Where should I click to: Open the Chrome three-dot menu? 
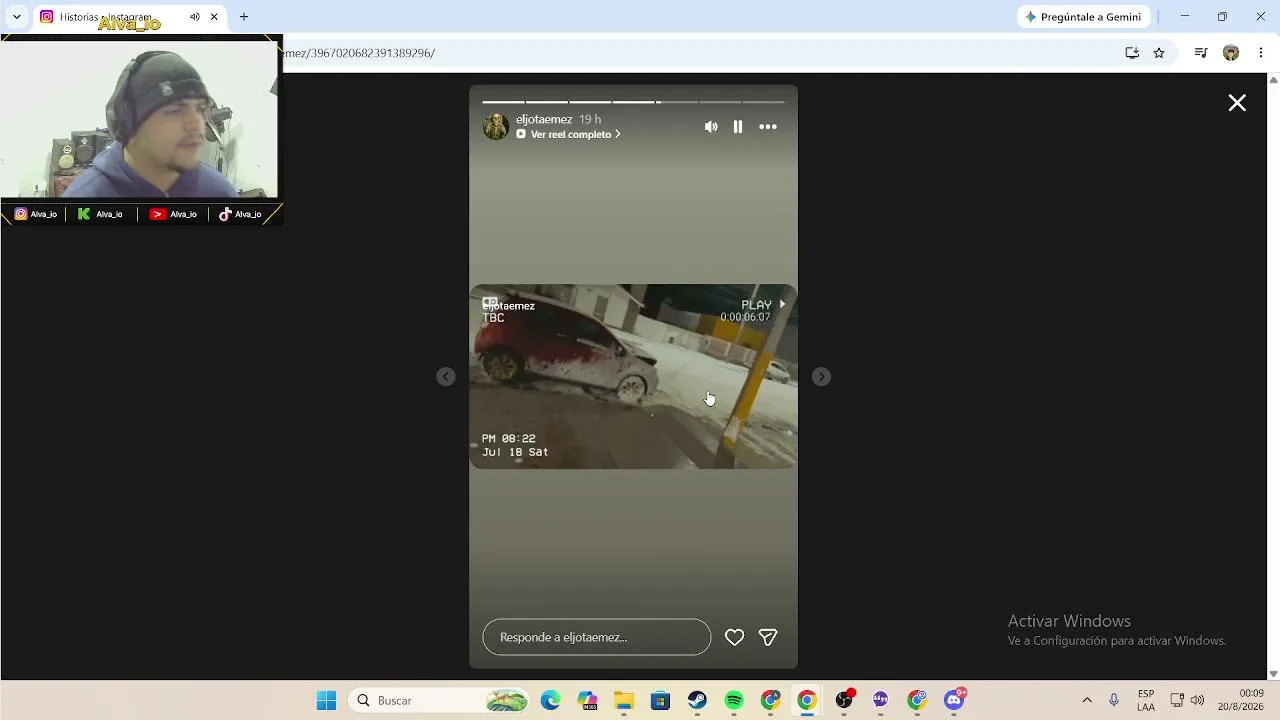point(1261,53)
